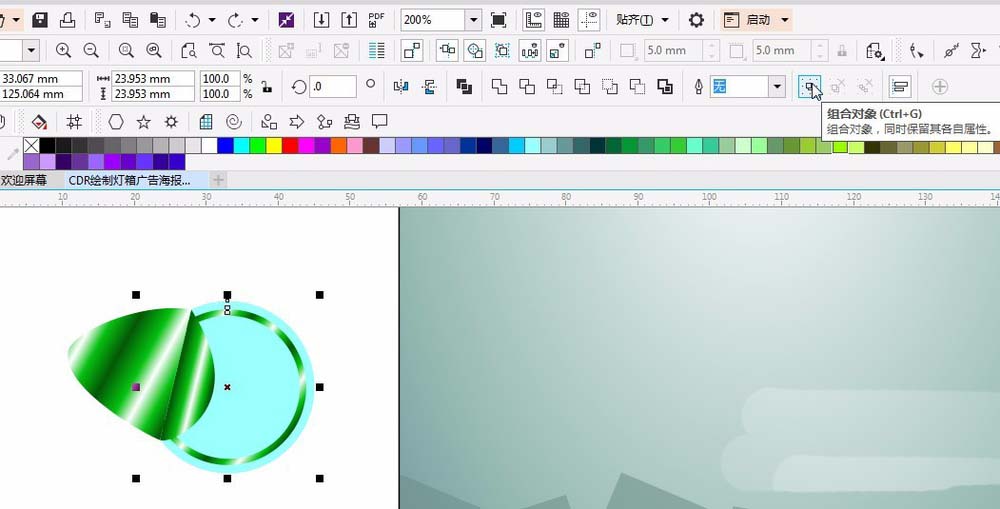Viewport: 1000px width, 509px height.
Task: Toggle object edges alignment guide
Action: [448, 50]
